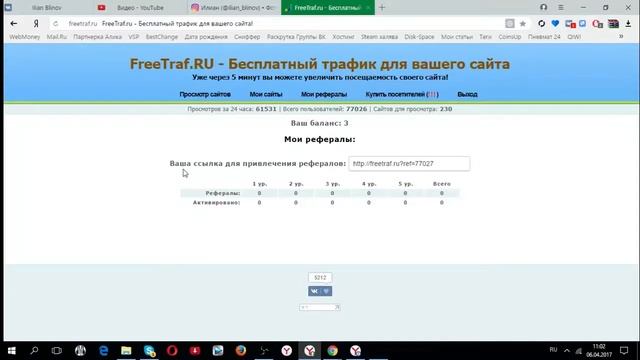
Task: Go back with the browser back arrow
Action: pyautogui.click(x=13, y=24)
